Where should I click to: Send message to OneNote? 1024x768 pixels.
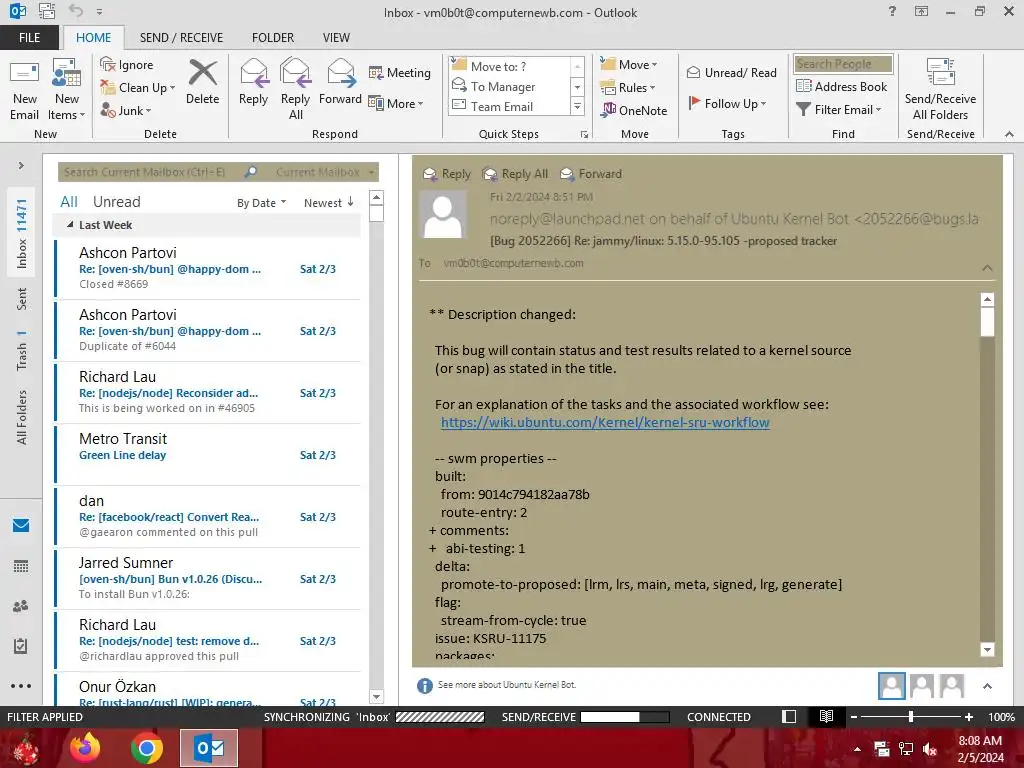(634, 110)
